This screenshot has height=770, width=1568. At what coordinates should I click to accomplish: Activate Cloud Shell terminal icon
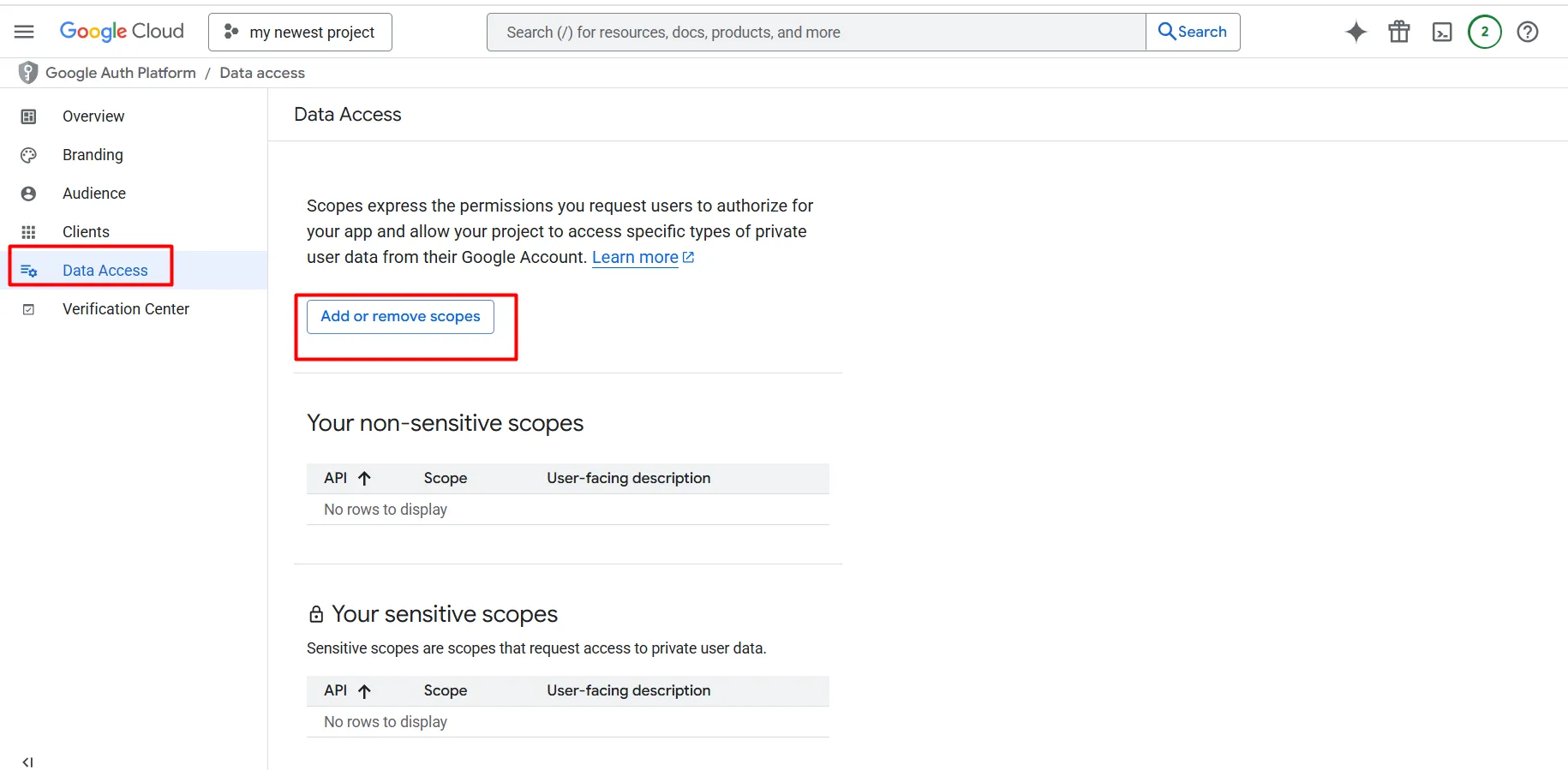pos(1442,32)
